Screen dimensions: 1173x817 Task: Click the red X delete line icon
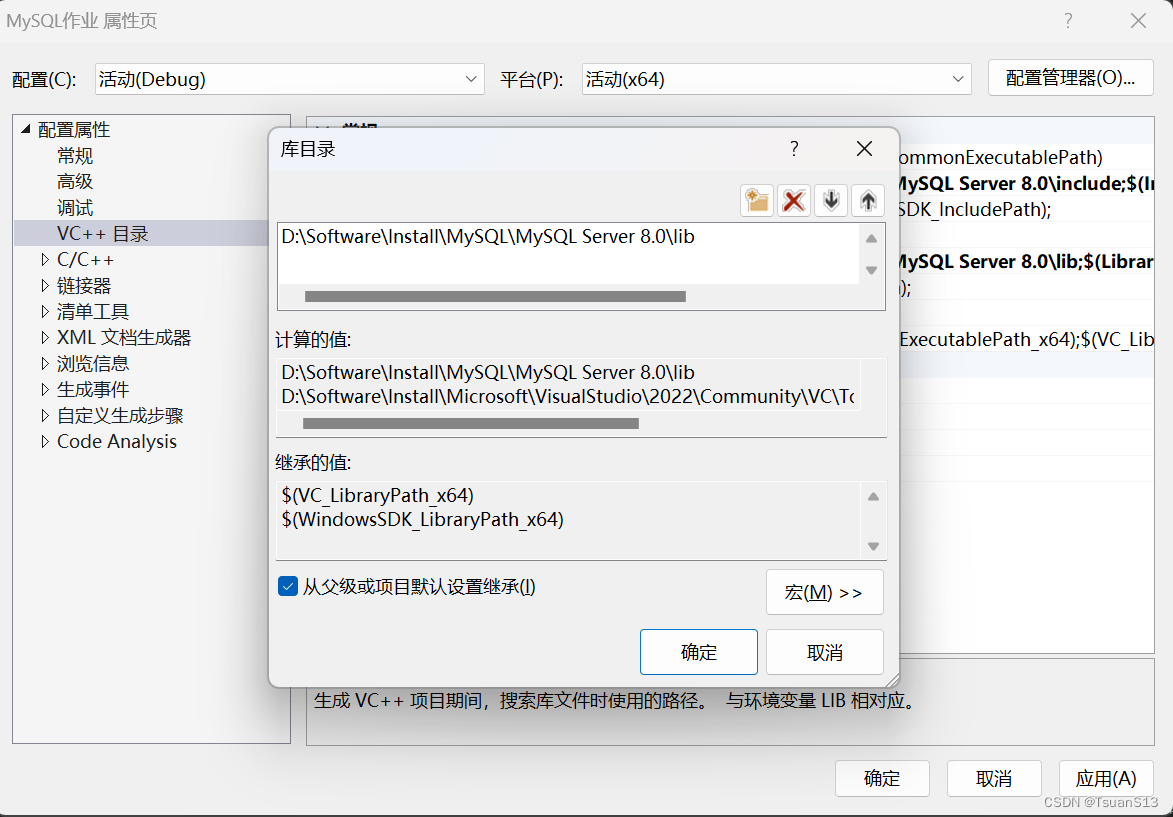tap(794, 201)
